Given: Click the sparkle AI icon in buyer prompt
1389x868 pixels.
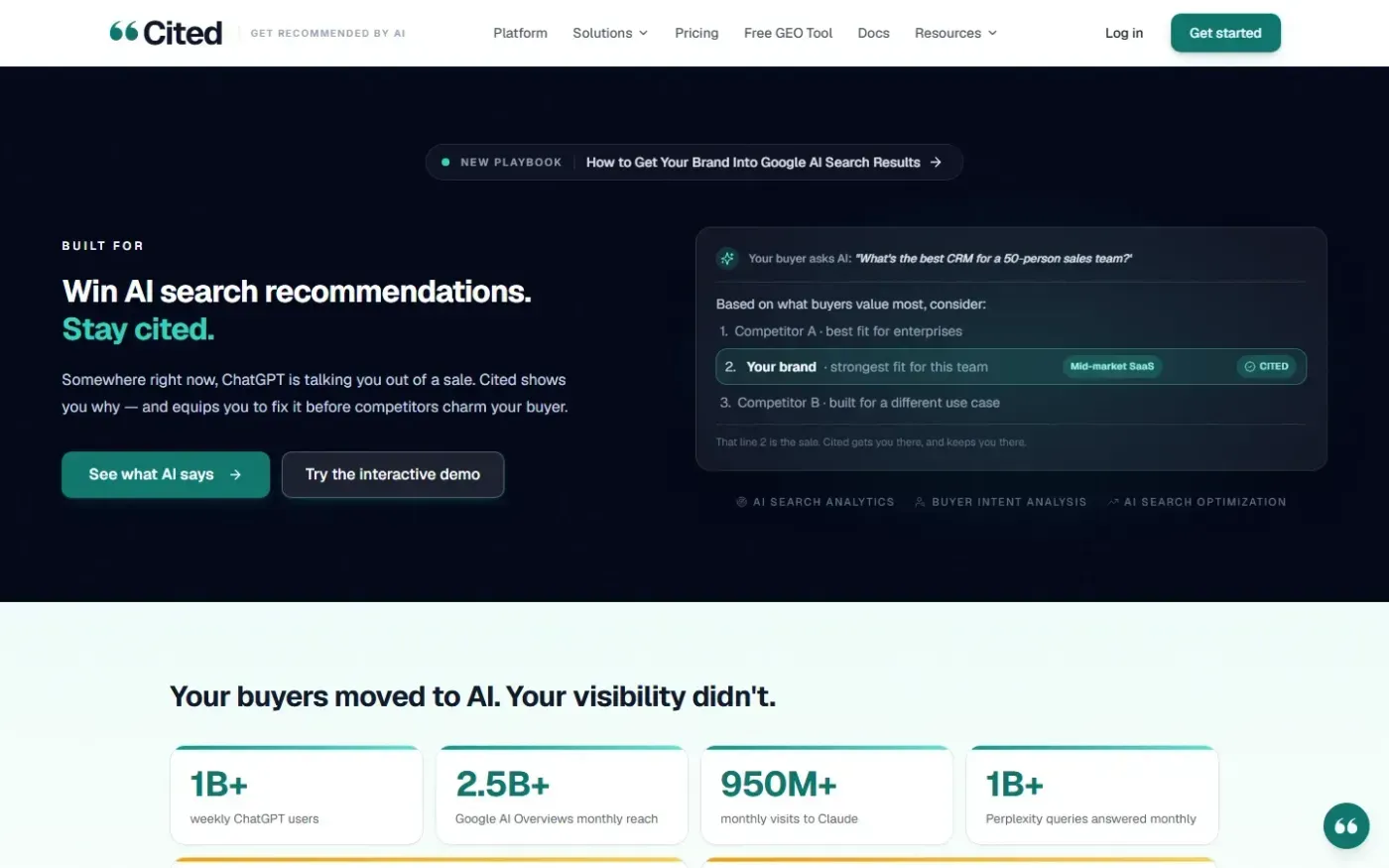Looking at the screenshot, I should (x=727, y=258).
